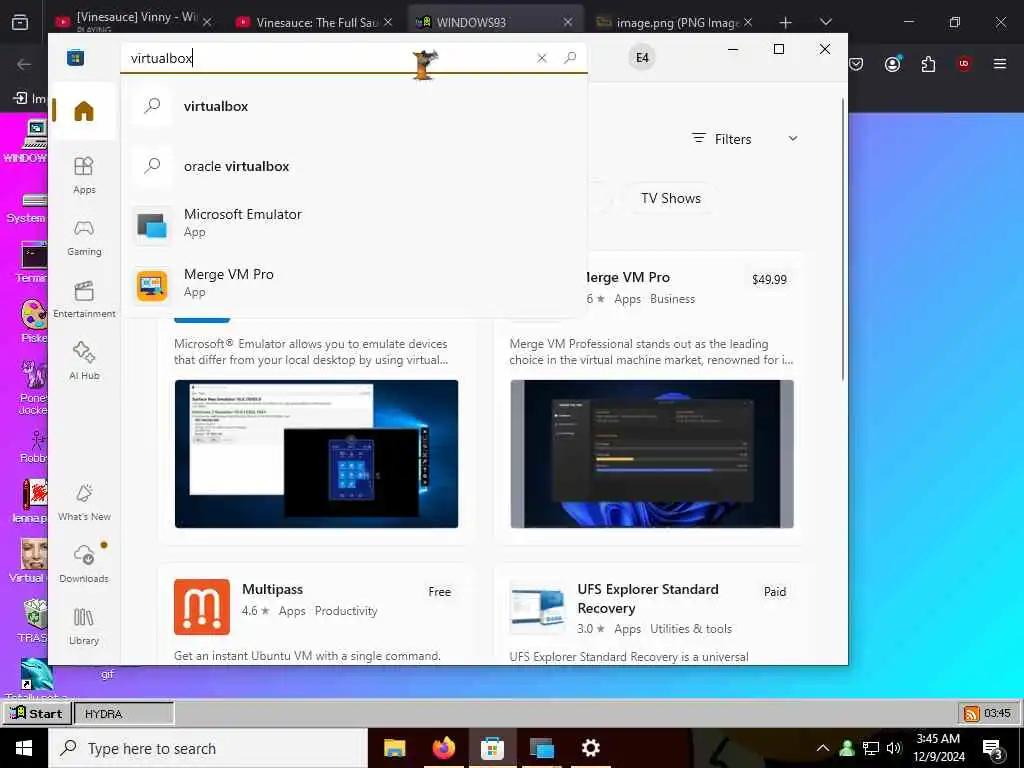Click the Free label on Multipass
The image size is (1024, 768).
pos(440,592)
